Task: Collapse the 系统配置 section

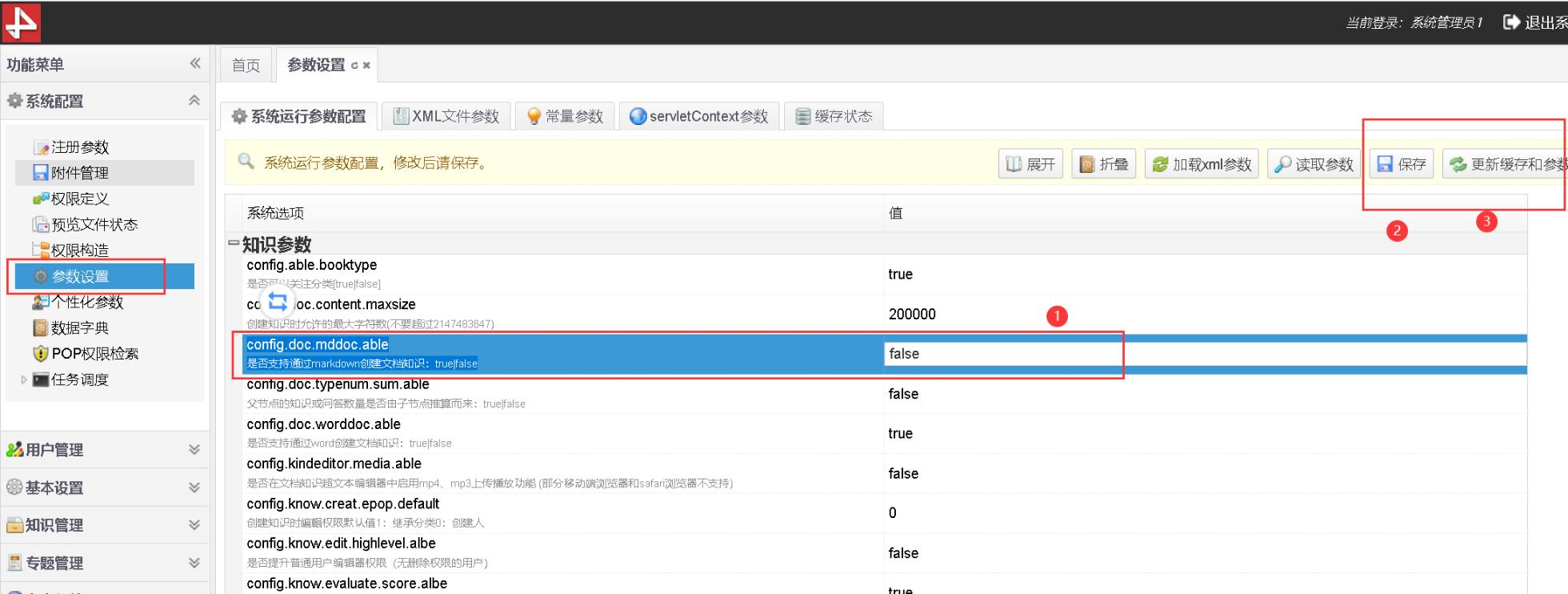Action: pyautogui.click(x=194, y=100)
